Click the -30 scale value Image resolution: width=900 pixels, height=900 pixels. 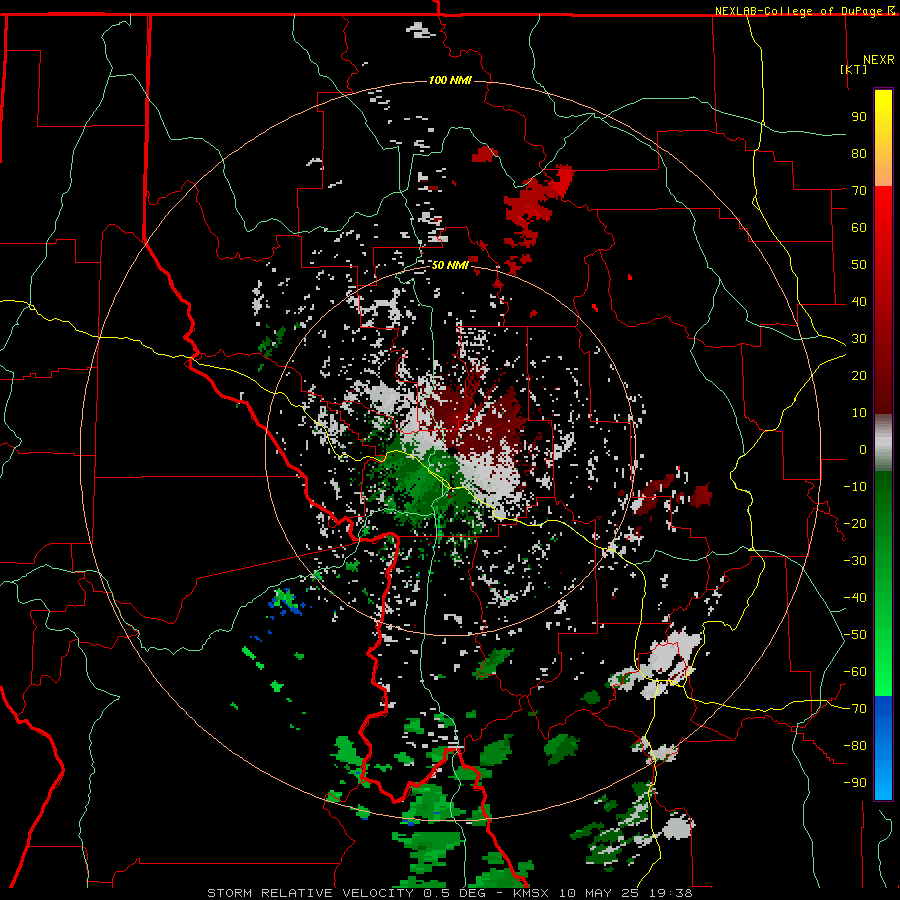855,561
